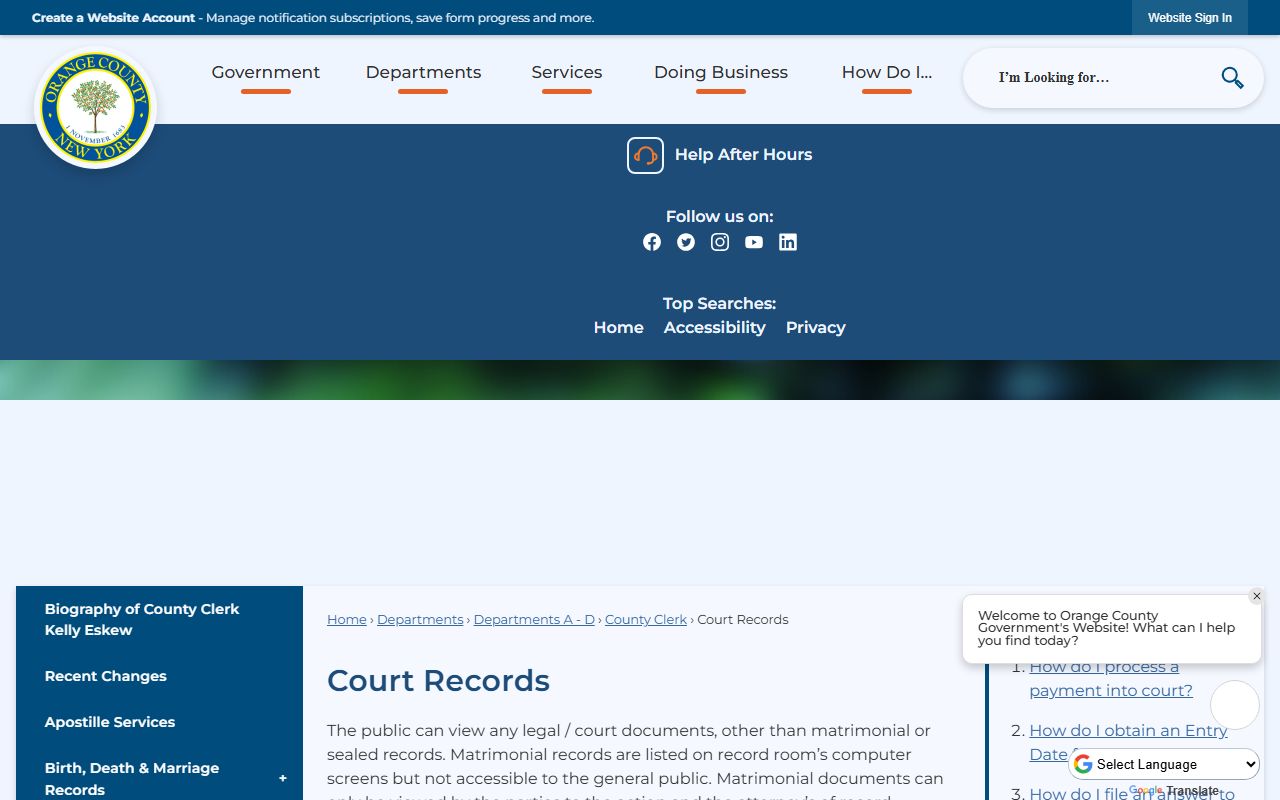
Task: Click Departments A - D breadcrumb link
Action: click(x=534, y=620)
